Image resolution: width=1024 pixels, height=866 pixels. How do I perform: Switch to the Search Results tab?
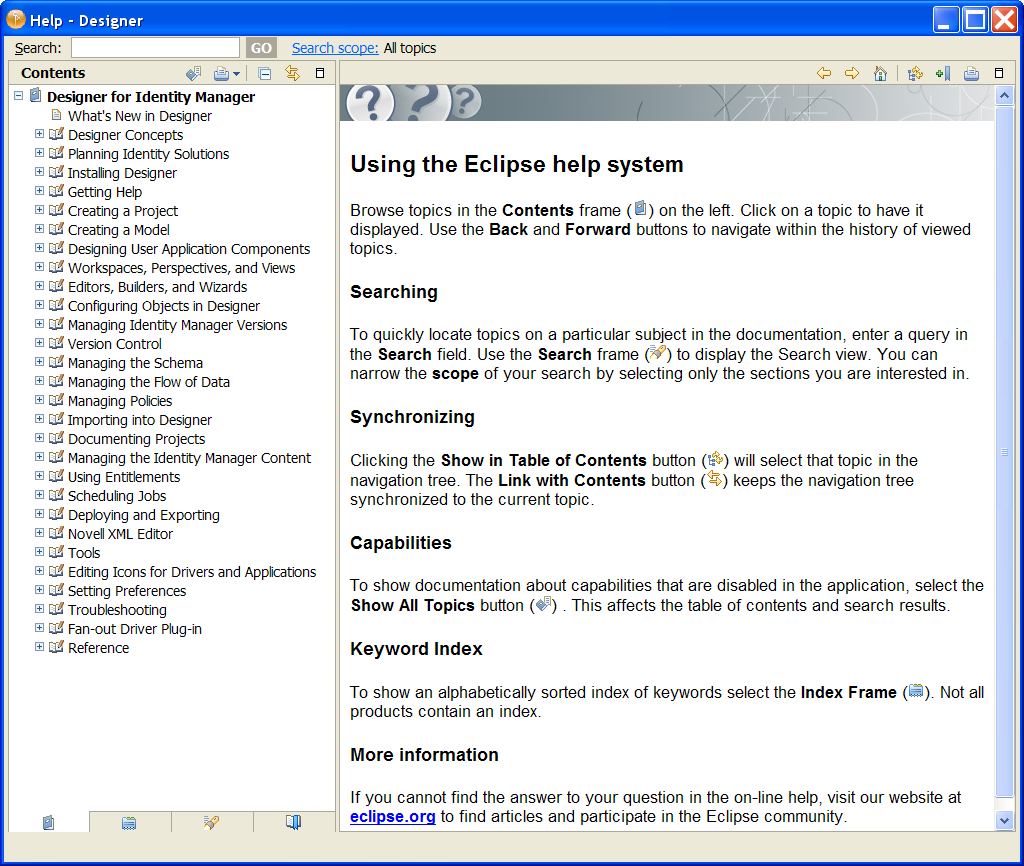point(211,822)
